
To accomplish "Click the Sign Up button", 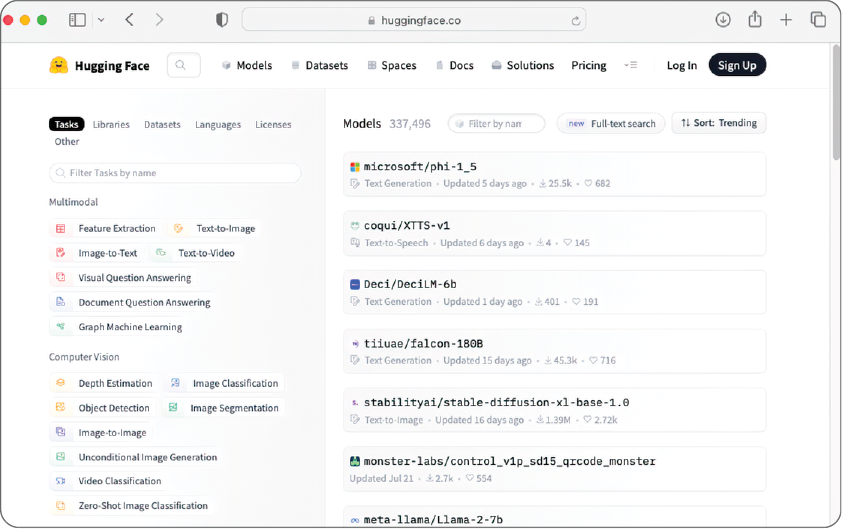I will (737, 65).
